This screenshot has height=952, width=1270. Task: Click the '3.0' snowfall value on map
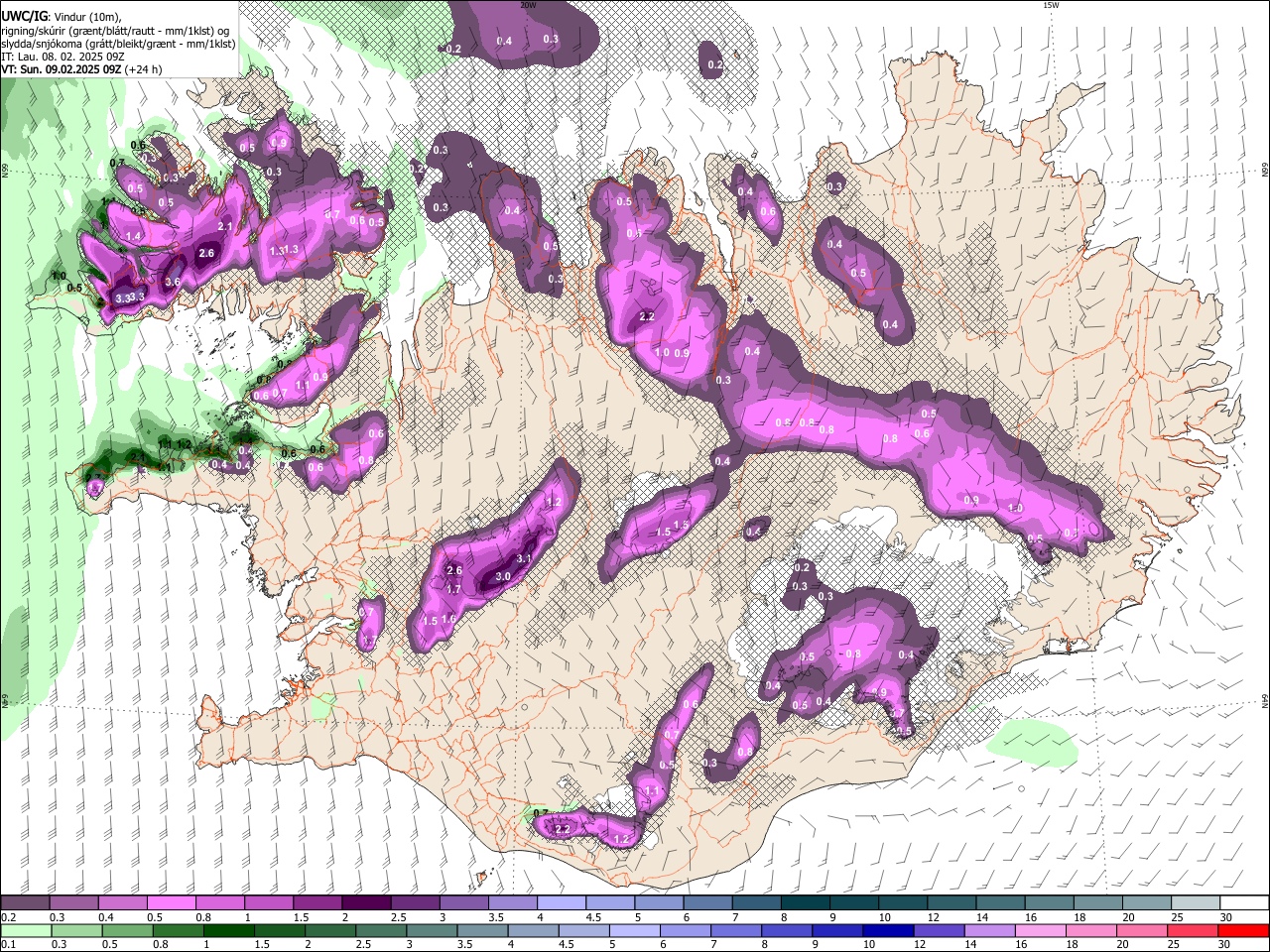pyautogui.click(x=503, y=576)
